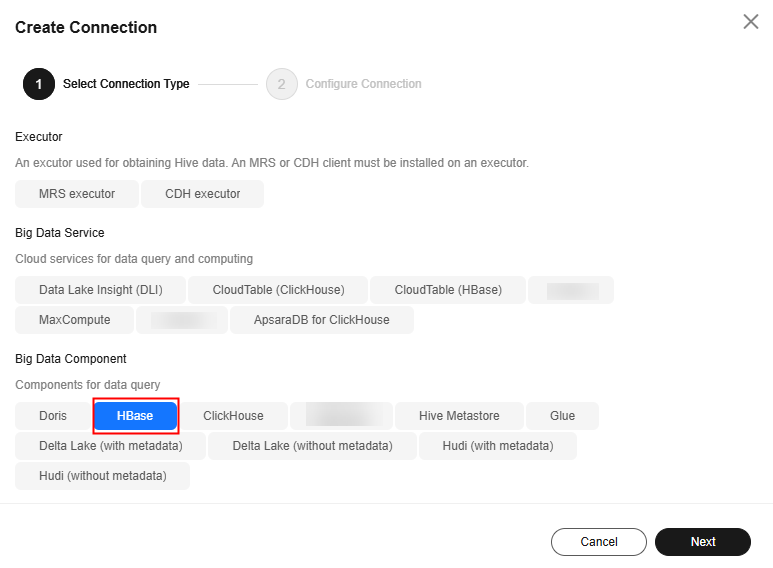
Task: Pick Hudi (without metadata)
Action: point(103,476)
